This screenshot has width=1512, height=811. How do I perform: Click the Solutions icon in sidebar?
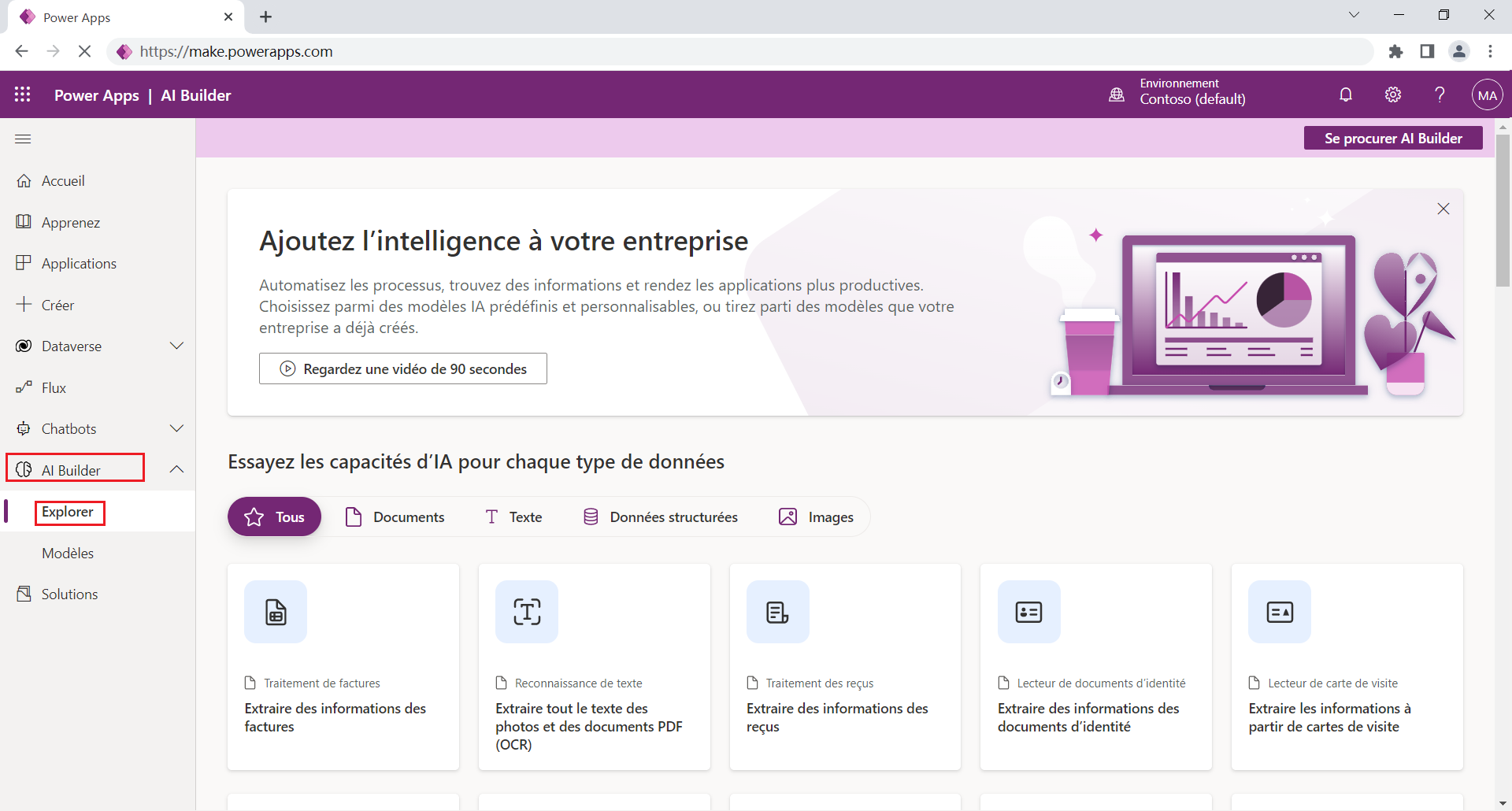pos(24,594)
